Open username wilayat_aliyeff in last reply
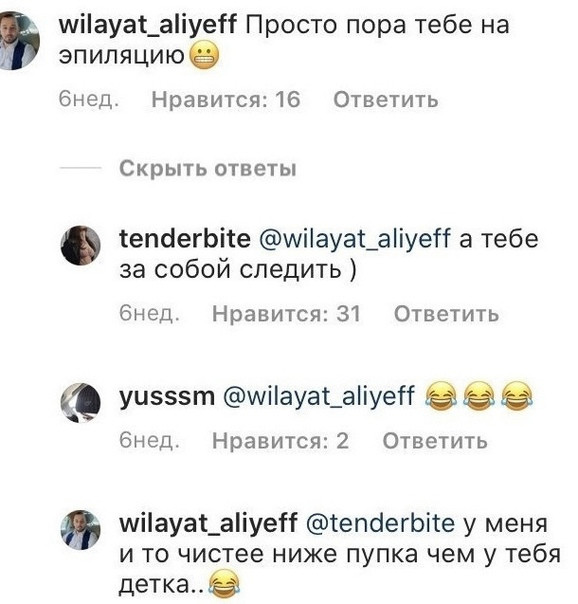 (x=208, y=525)
